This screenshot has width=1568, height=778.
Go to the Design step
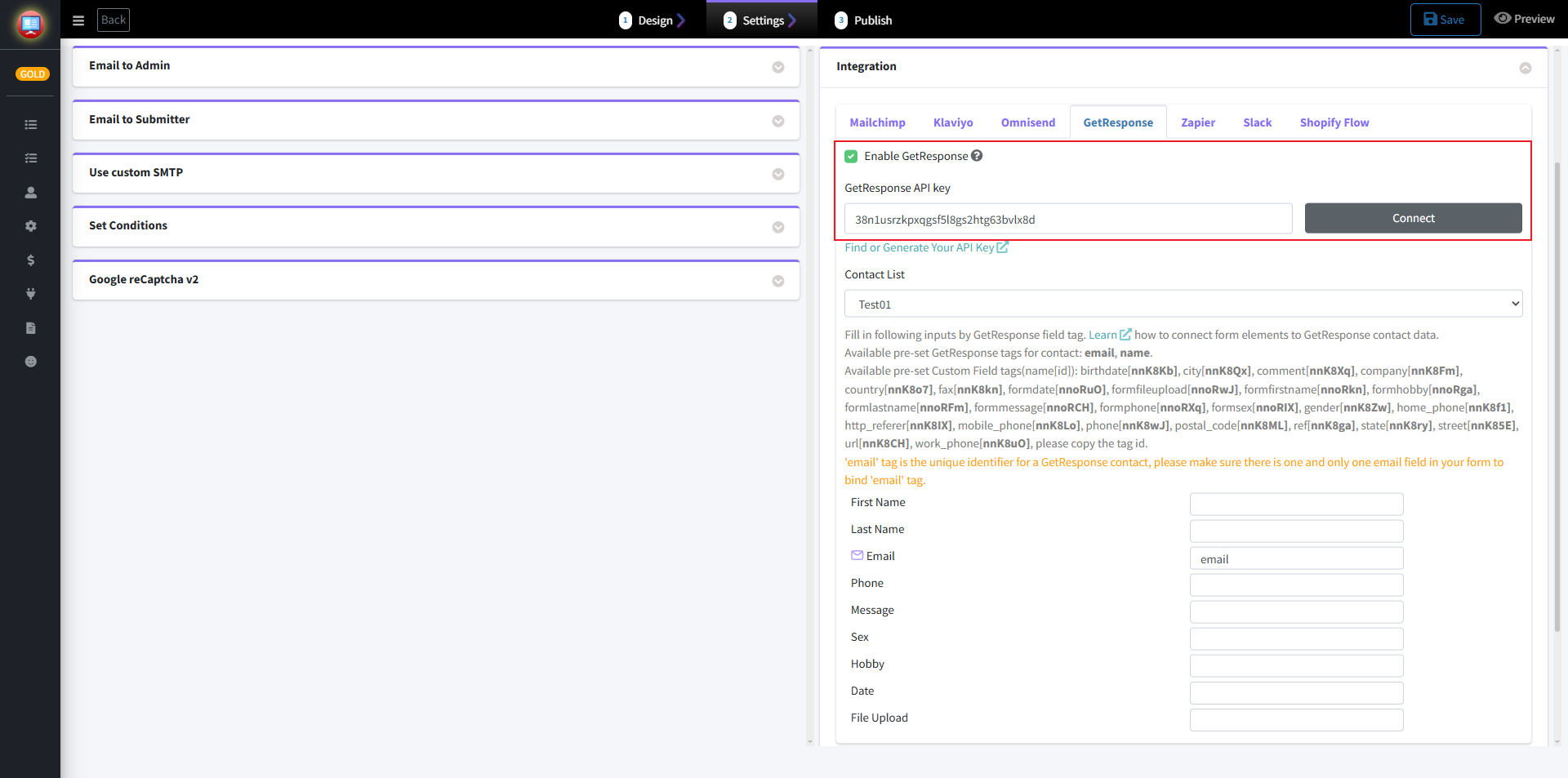(x=652, y=20)
